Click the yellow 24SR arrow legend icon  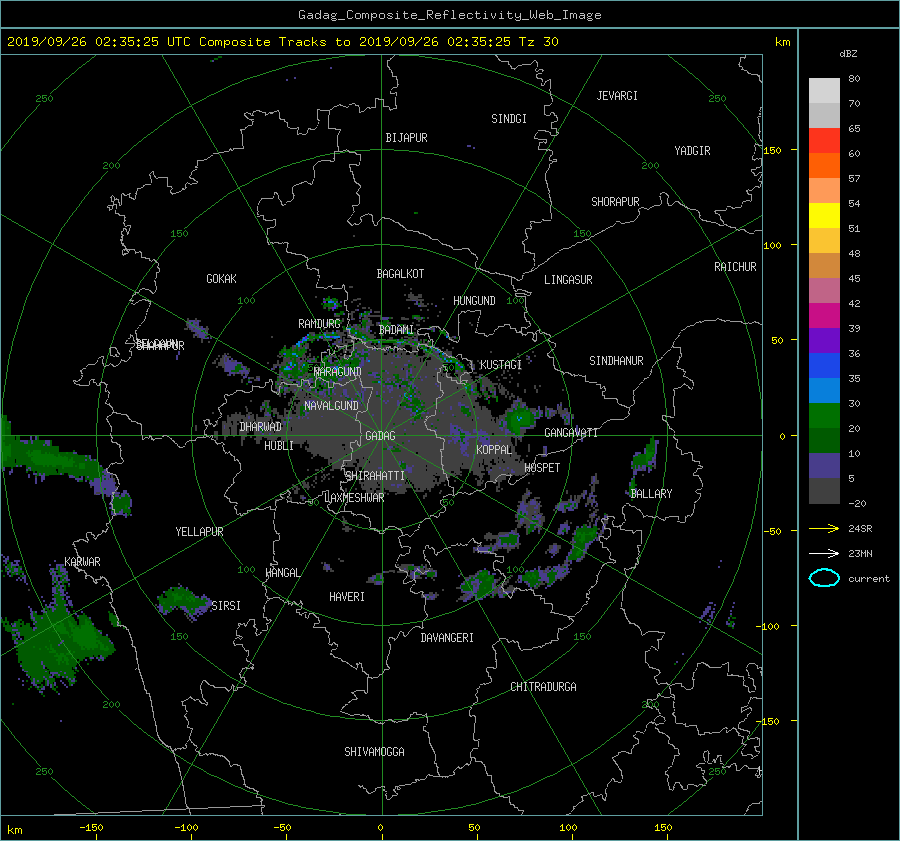point(824,528)
